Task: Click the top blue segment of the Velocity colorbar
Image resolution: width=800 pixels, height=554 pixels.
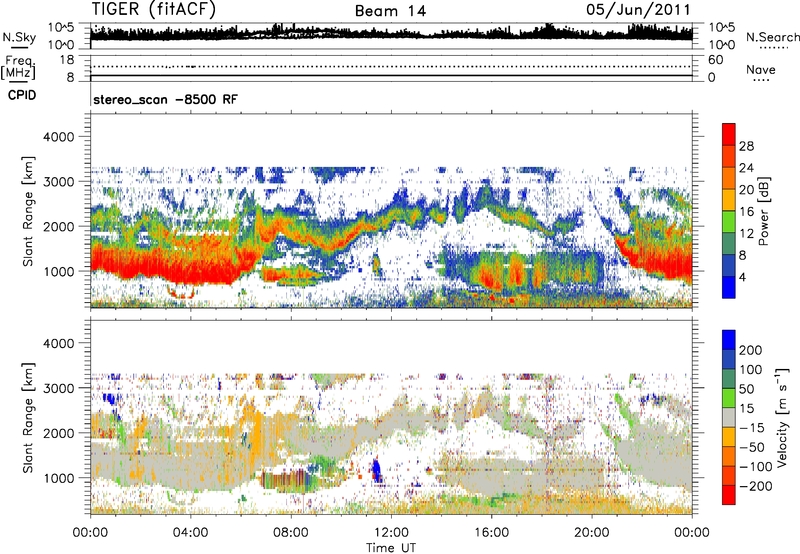Action: pos(729,340)
